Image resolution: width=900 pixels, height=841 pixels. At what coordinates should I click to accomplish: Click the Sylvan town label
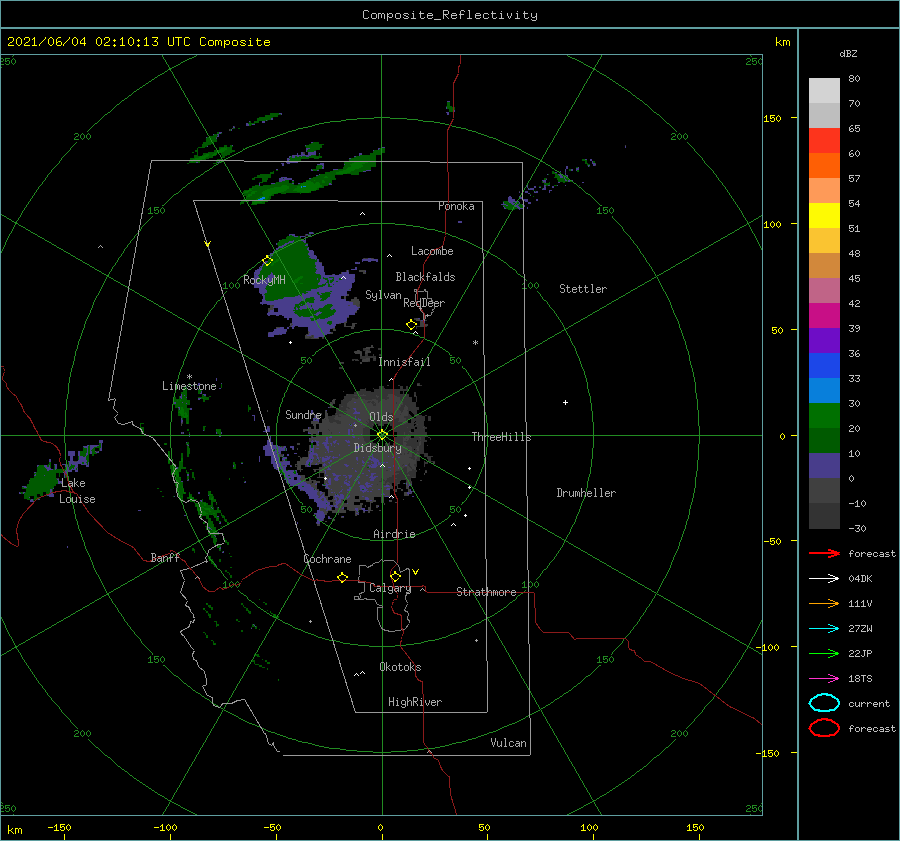click(383, 295)
